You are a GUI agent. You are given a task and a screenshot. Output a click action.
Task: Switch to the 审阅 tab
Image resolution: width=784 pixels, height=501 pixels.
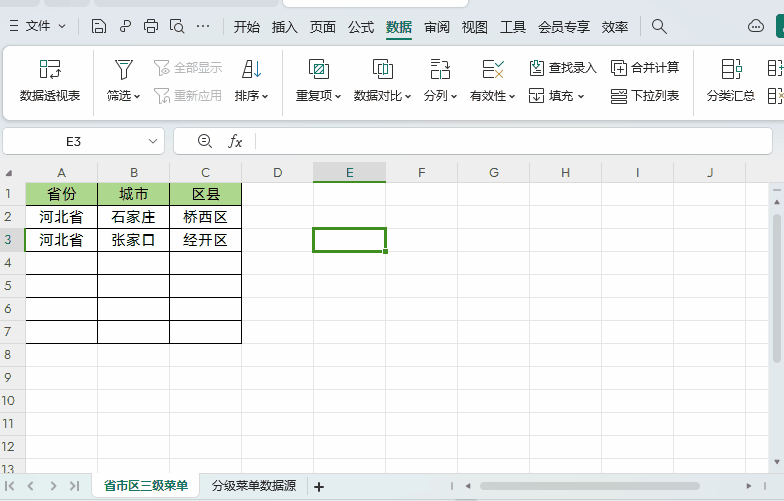tap(437, 26)
